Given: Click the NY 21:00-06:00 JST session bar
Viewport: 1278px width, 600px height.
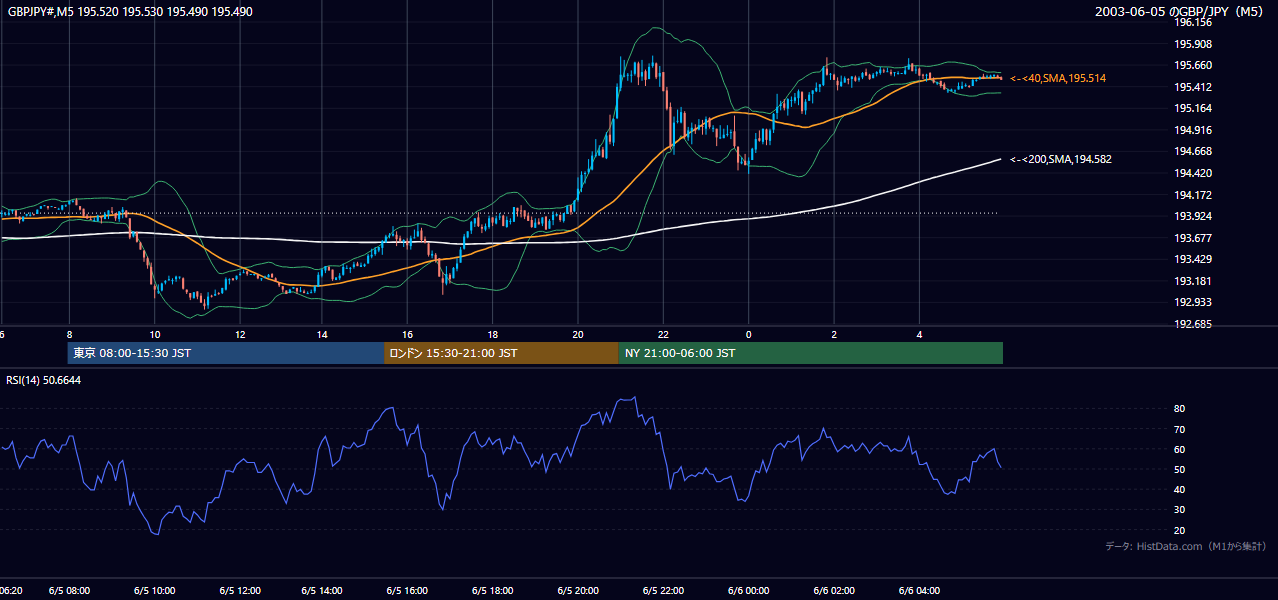Looking at the screenshot, I should [811, 353].
